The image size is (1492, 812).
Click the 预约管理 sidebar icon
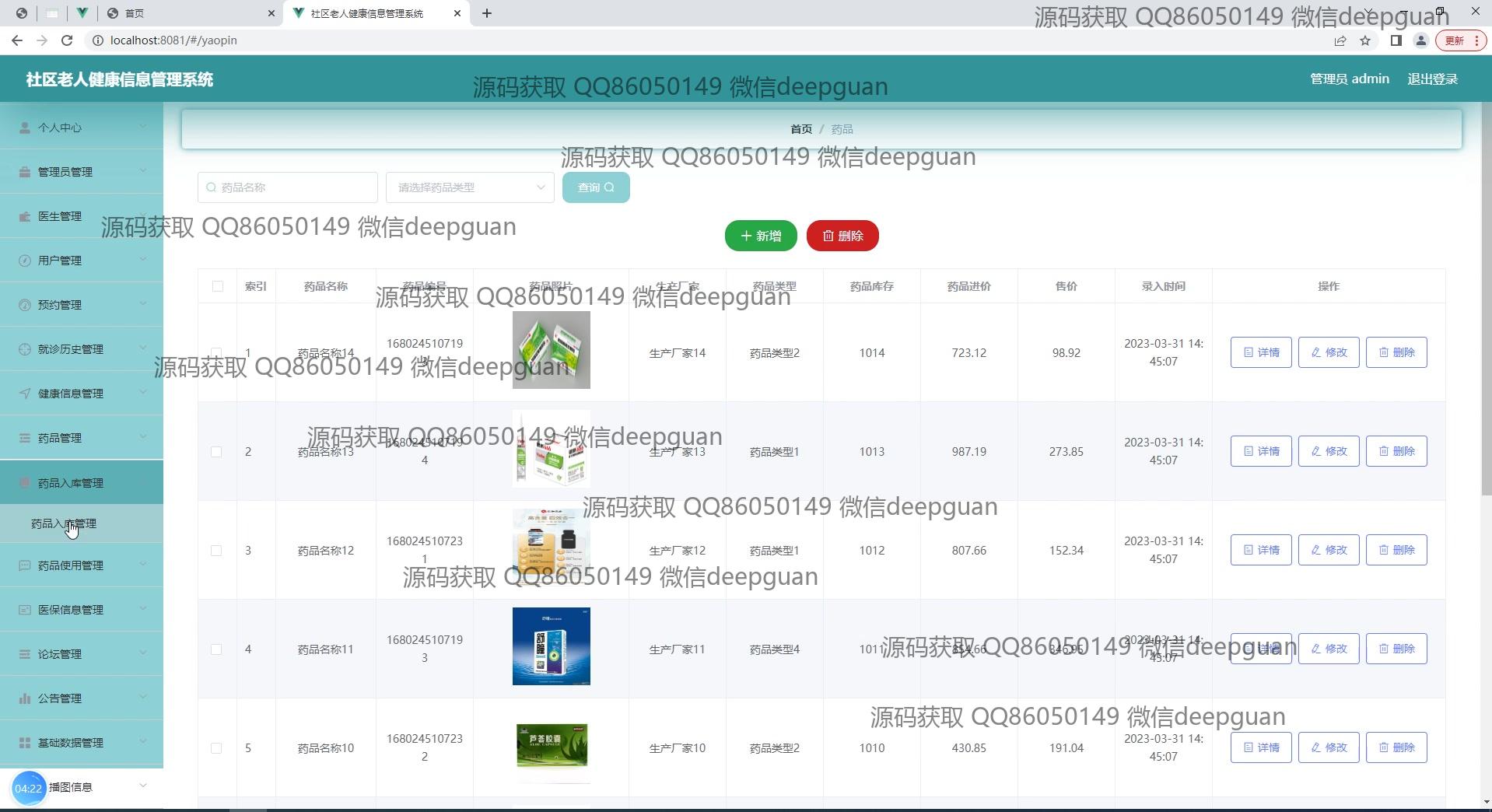(25, 305)
